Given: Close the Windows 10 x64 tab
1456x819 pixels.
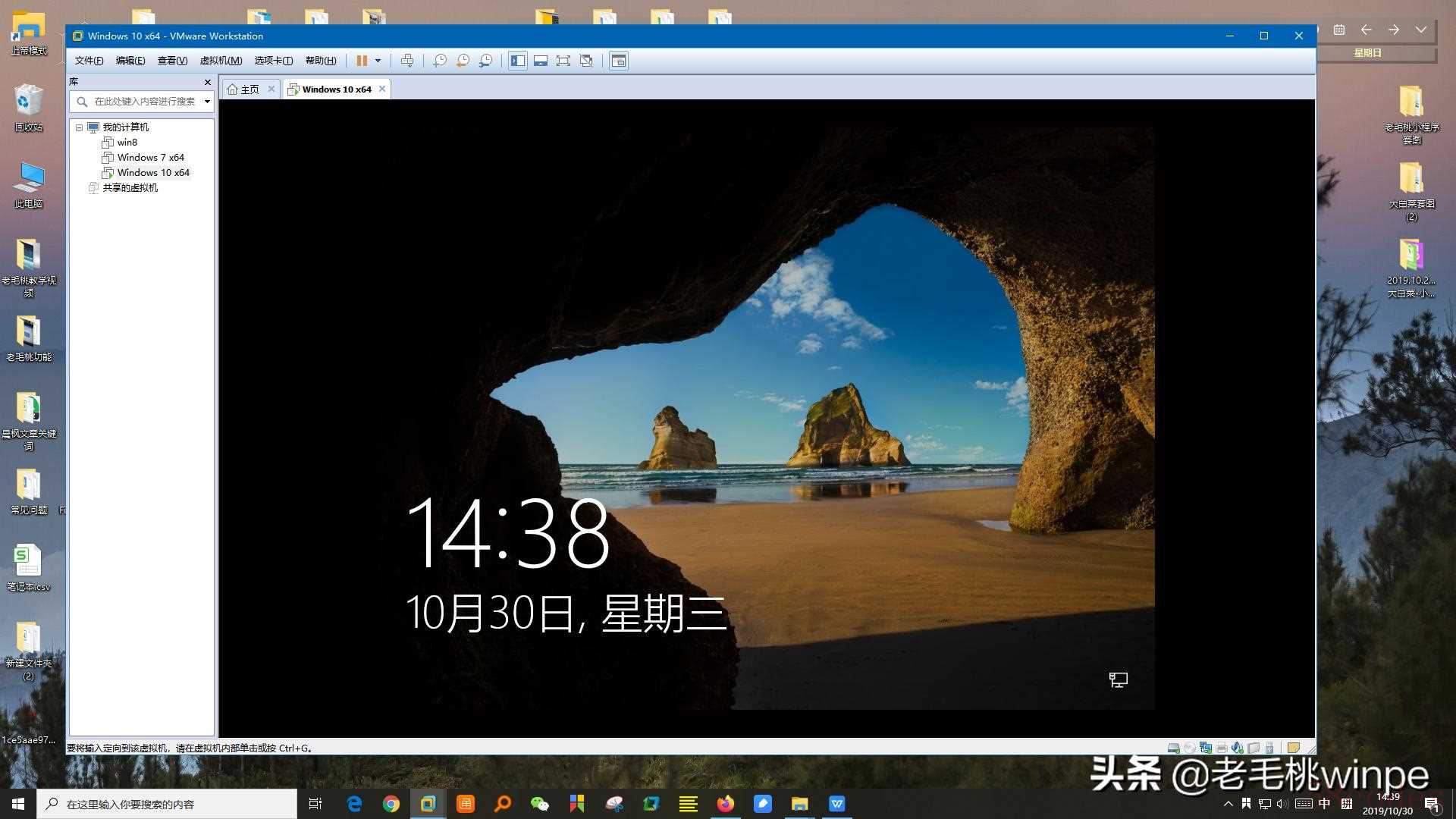Looking at the screenshot, I should (x=382, y=89).
